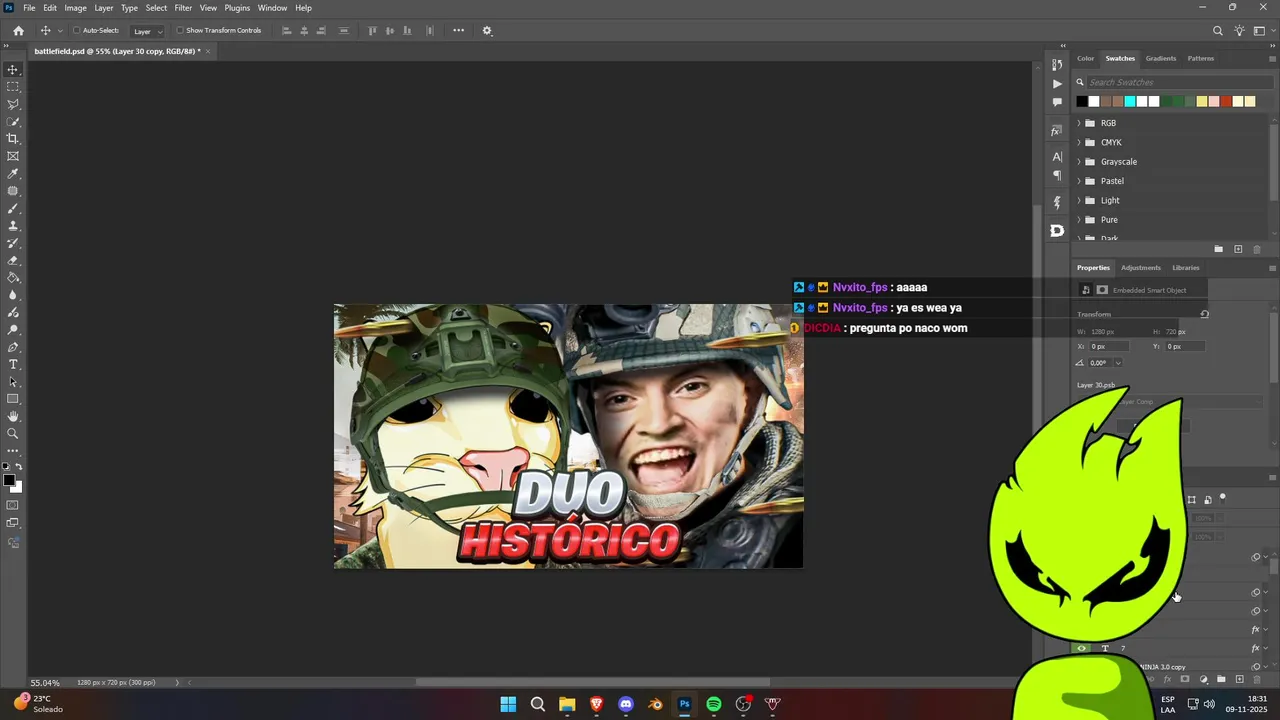Open the Paragraph panel icon

pos(1057,175)
